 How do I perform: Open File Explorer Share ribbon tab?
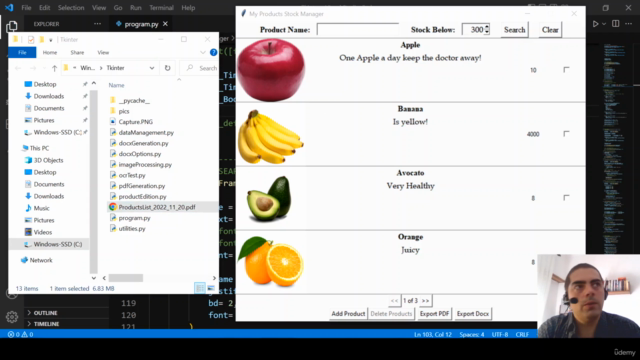click(77, 52)
